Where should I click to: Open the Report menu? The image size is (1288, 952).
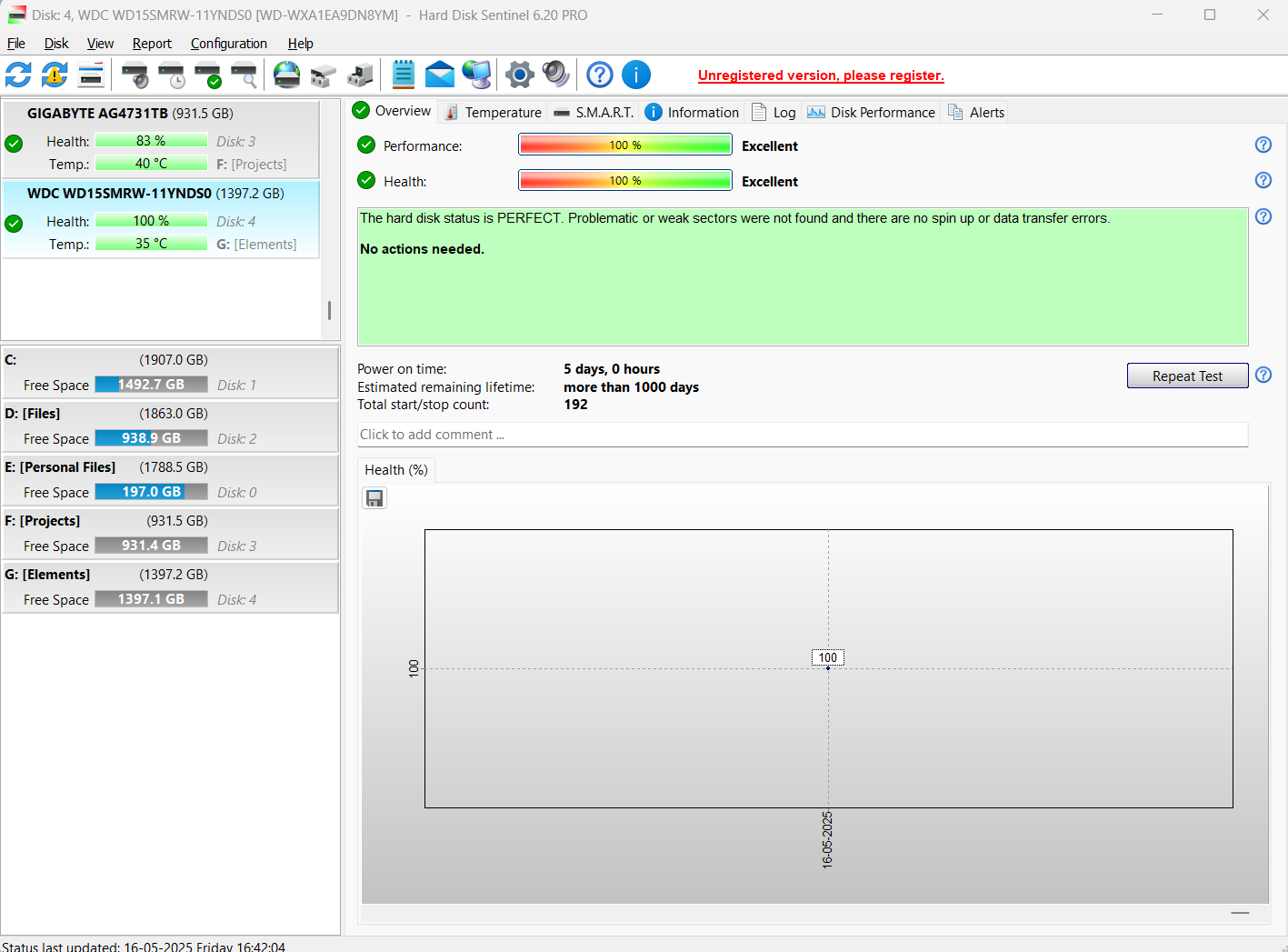[152, 44]
